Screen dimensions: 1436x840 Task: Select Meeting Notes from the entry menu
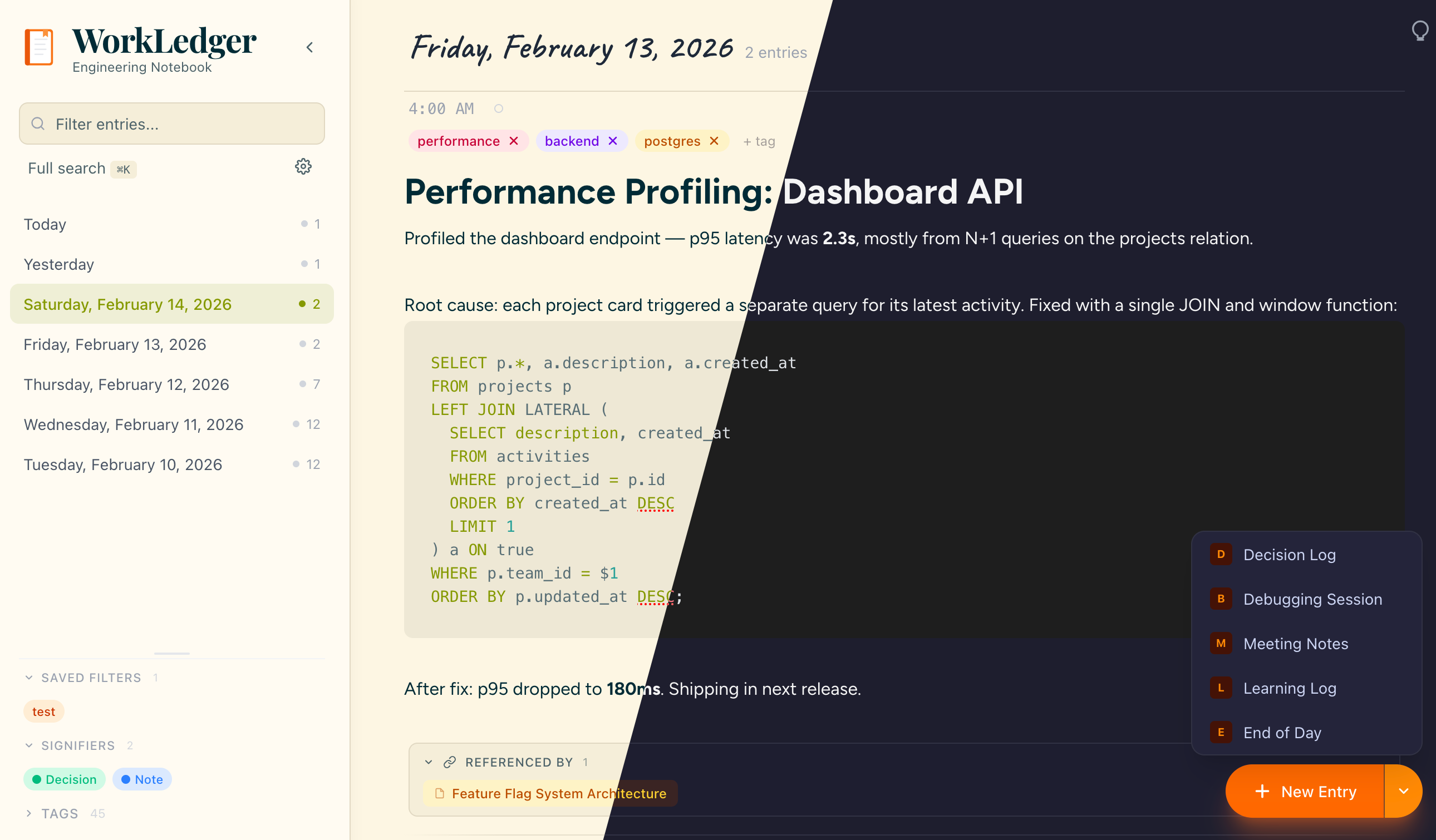(x=1296, y=644)
